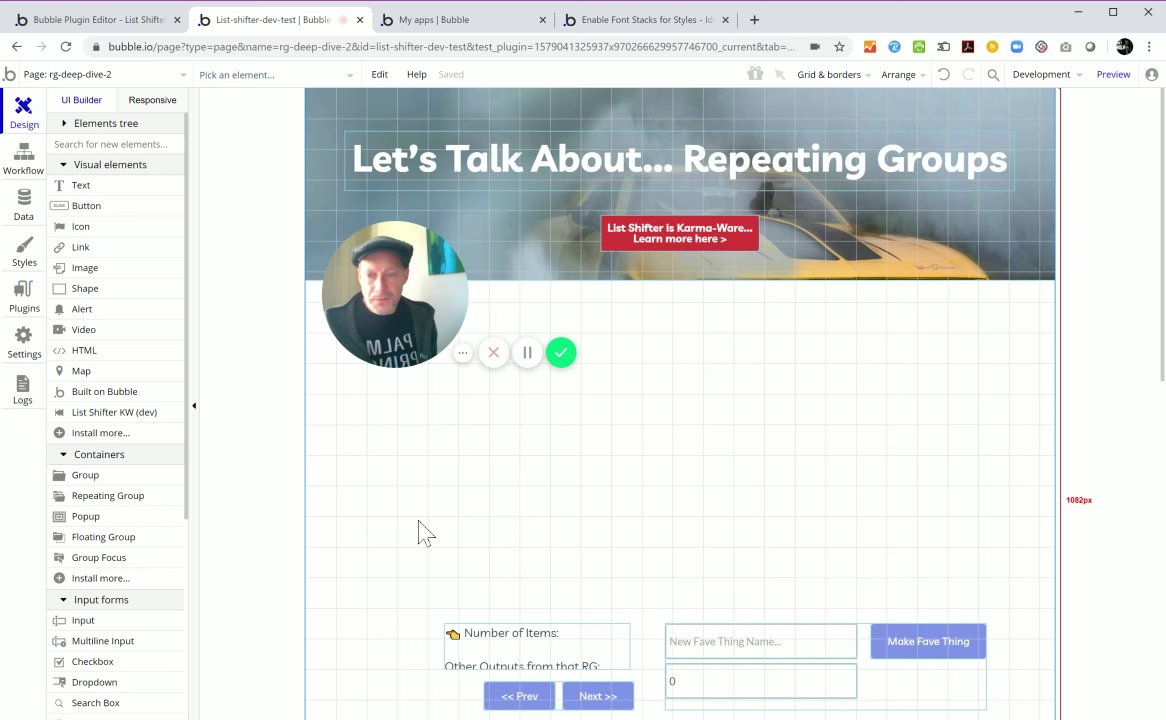This screenshot has width=1166, height=720.
Task: Finish recording with green checkmark
Action: pos(561,353)
